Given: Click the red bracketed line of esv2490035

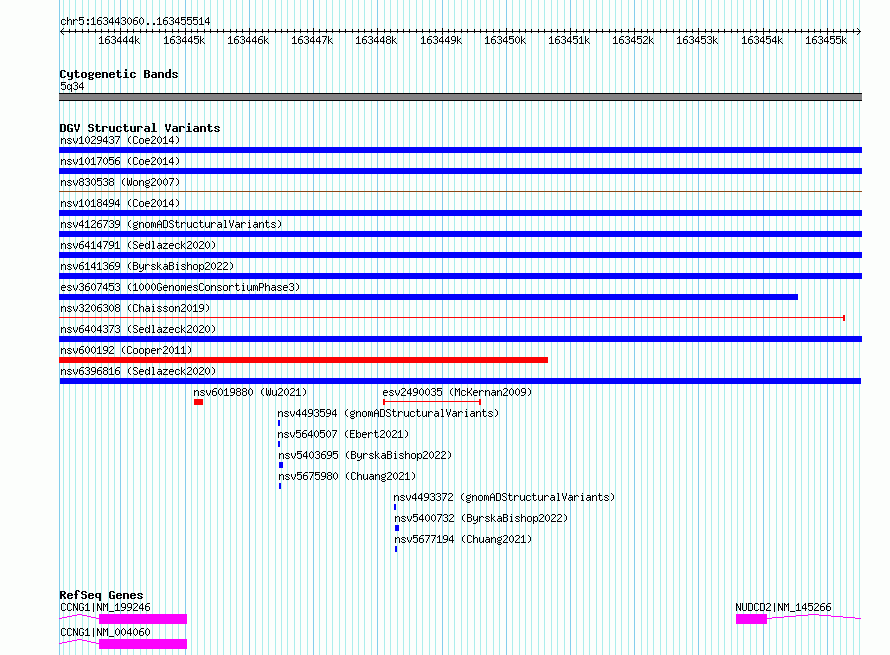Looking at the screenshot, I should (x=432, y=402).
